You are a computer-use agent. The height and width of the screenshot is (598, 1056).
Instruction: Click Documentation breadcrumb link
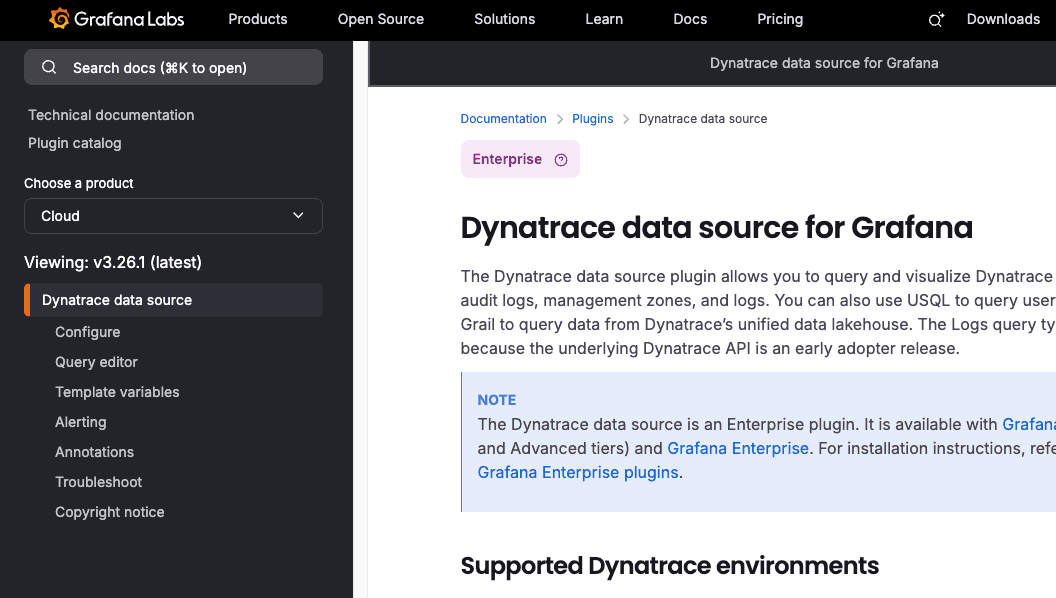[503, 119]
